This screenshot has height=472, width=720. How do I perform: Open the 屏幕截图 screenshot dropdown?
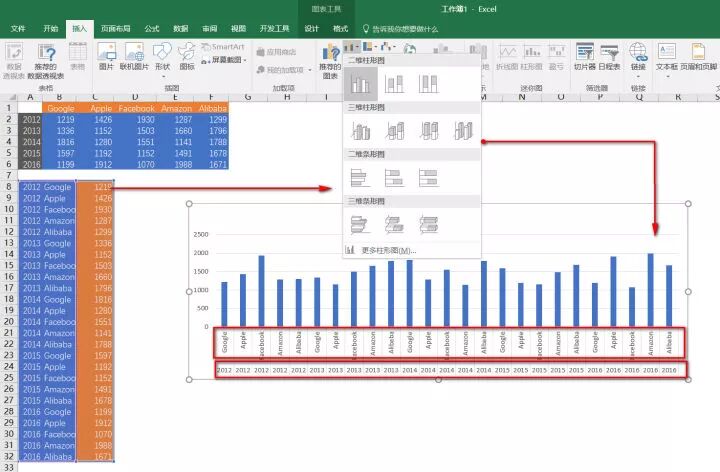tap(225, 60)
